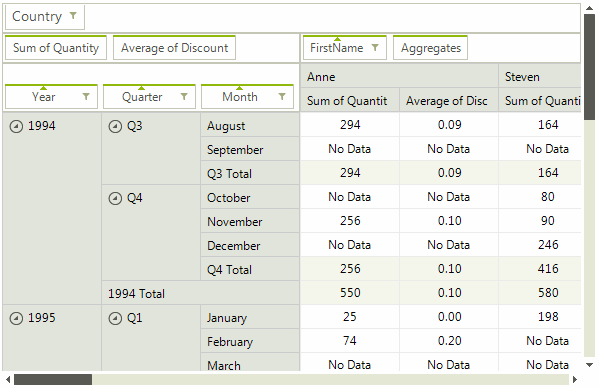Click the vertical scrollbar up arrow

coord(589,8)
